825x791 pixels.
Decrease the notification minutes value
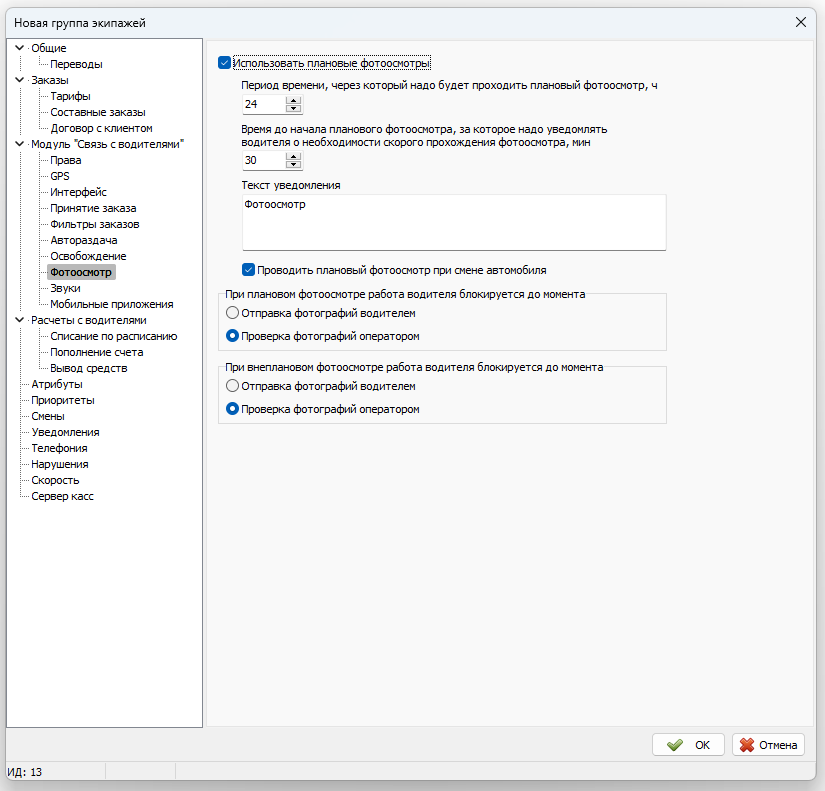coord(294,165)
